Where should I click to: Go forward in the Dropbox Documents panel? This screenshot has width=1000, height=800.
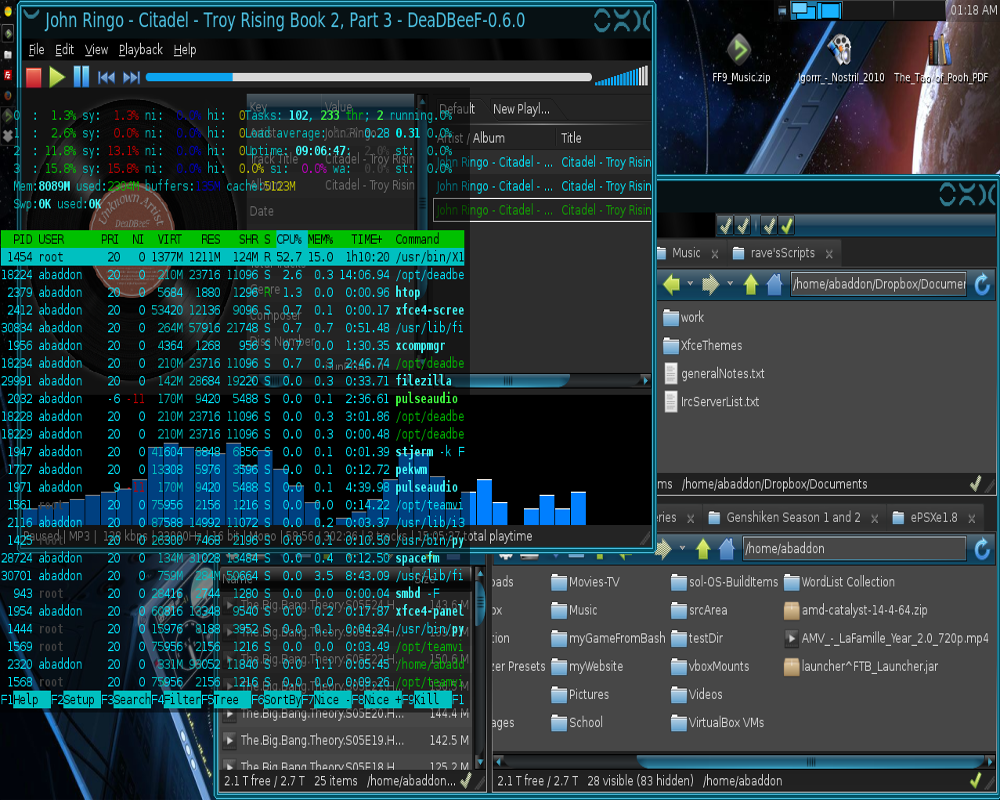(x=710, y=284)
